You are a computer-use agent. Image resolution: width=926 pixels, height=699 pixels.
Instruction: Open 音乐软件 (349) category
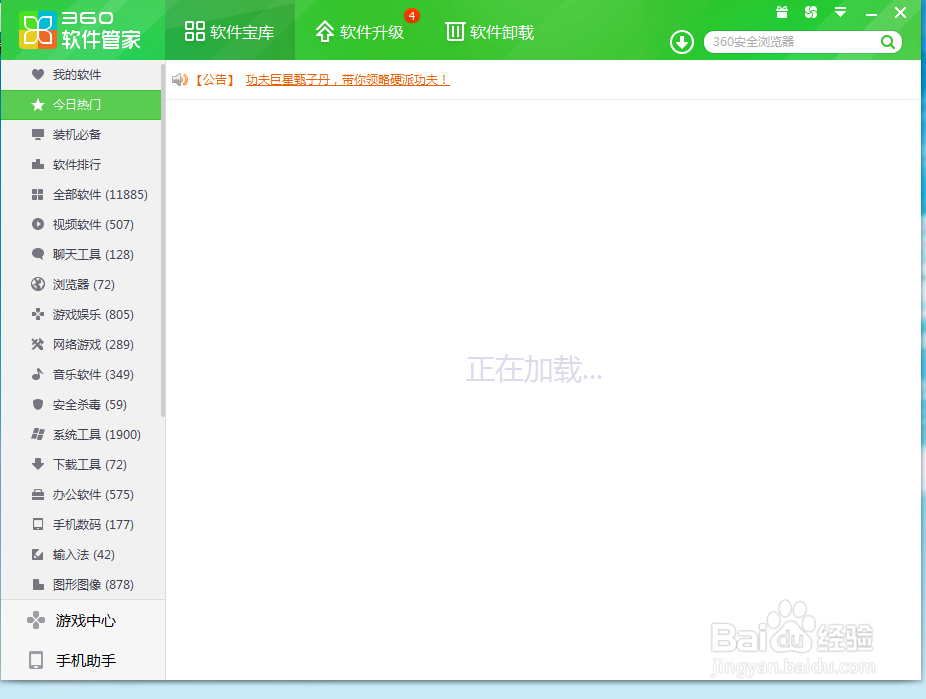click(x=81, y=374)
